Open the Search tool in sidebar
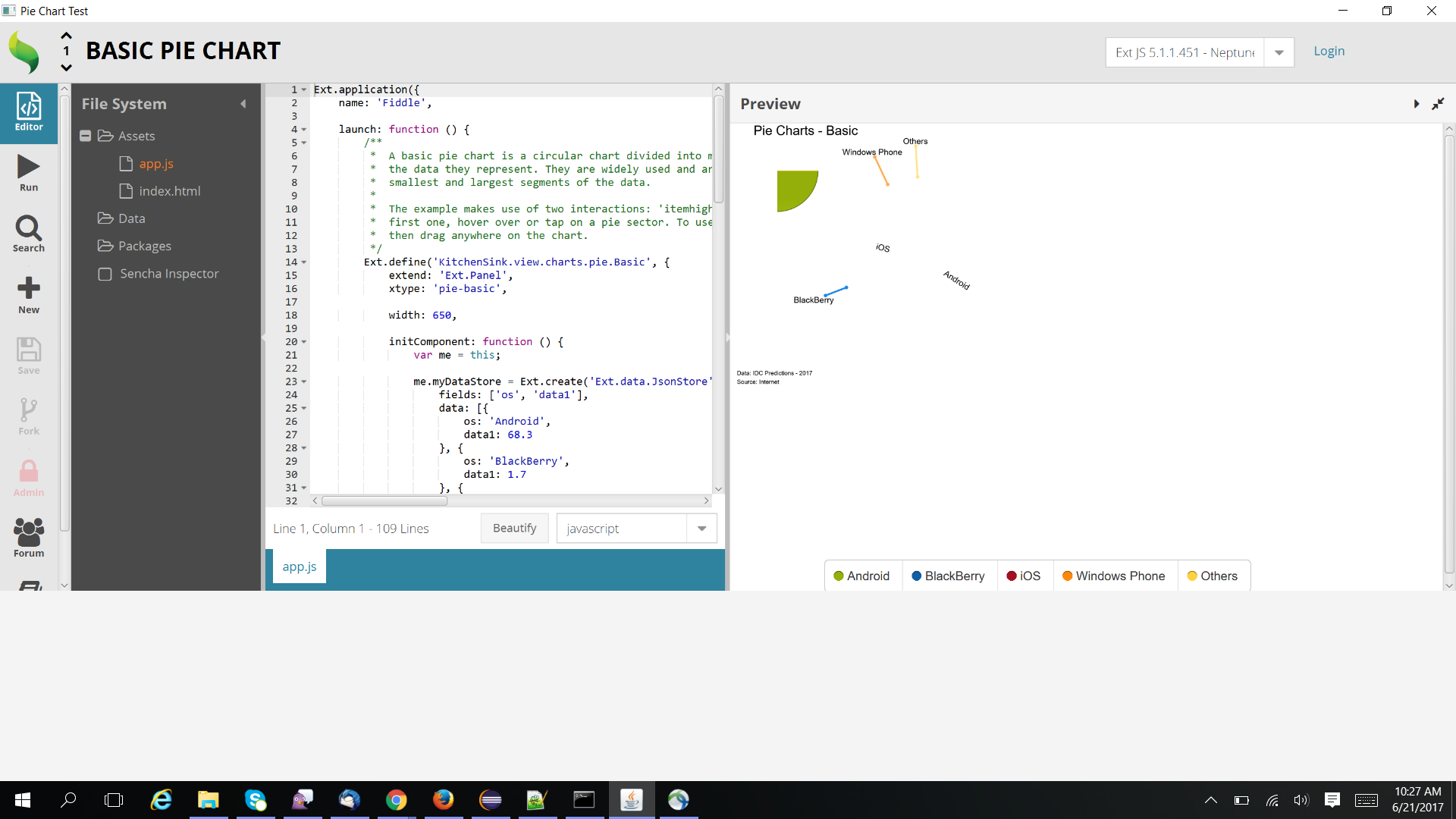Image resolution: width=1456 pixels, height=819 pixels. [29, 232]
